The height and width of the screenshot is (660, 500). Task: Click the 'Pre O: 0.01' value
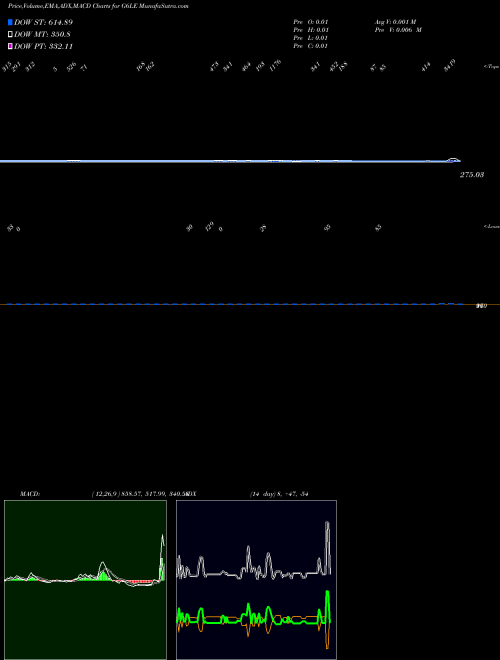click(x=311, y=22)
